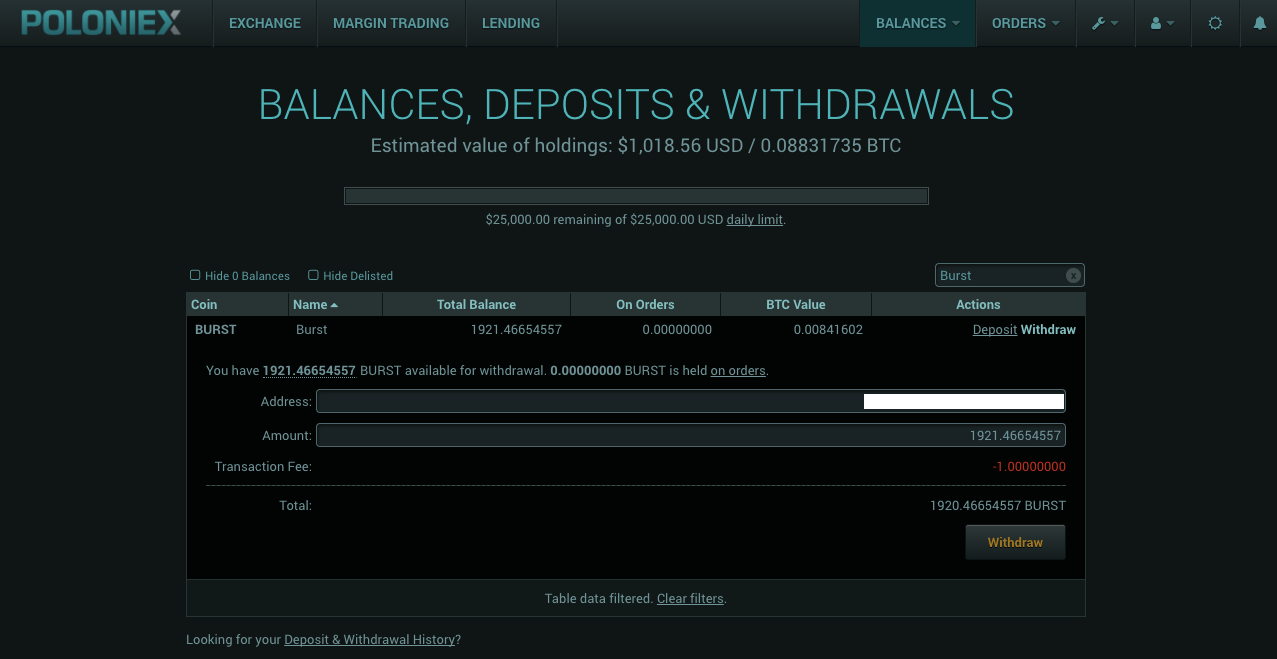The height and width of the screenshot is (659, 1277).
Task: Open the Exchange tab
Action: click(265, 23)
